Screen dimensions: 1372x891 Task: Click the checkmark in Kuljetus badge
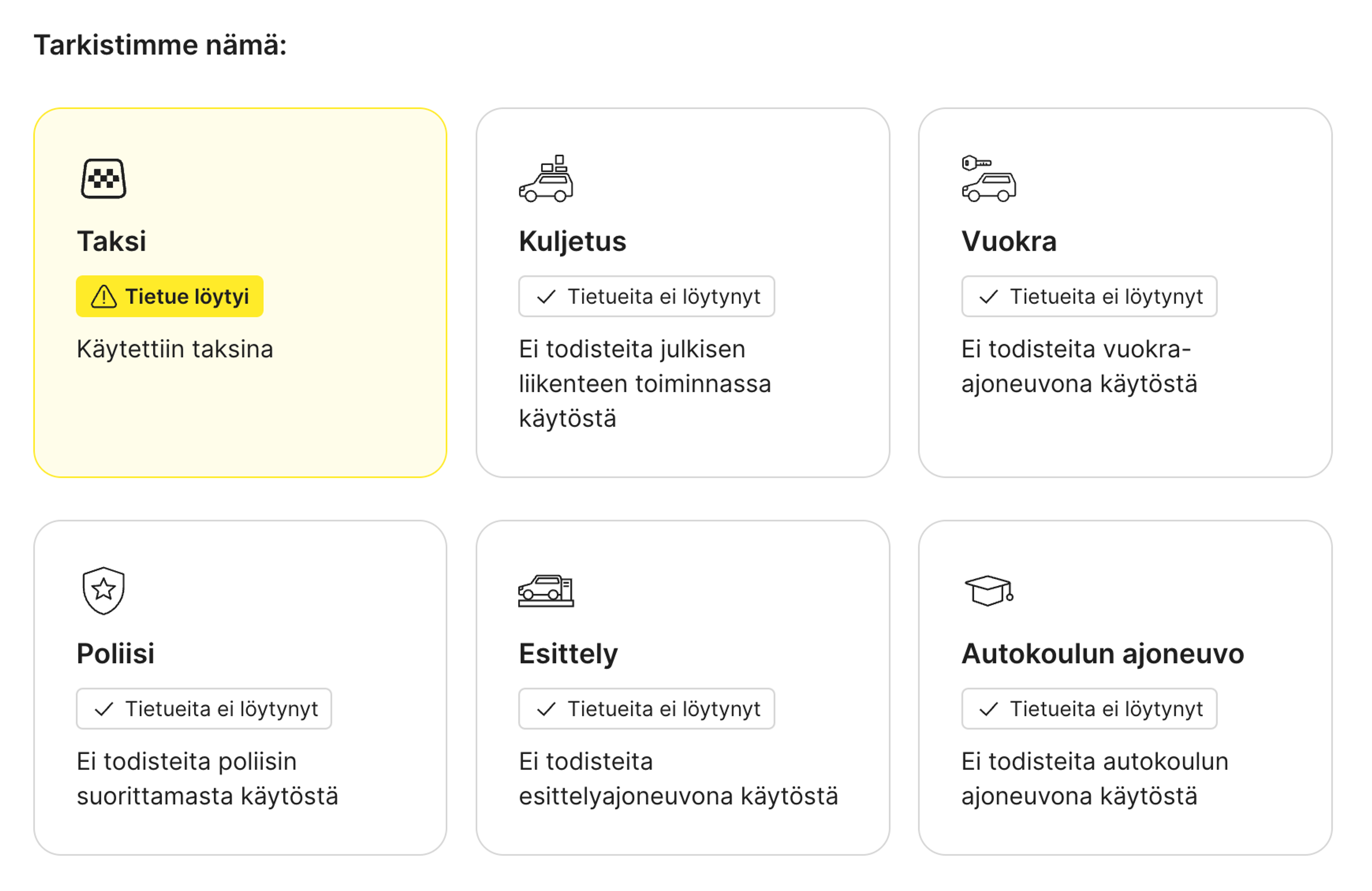click(546, 297)
